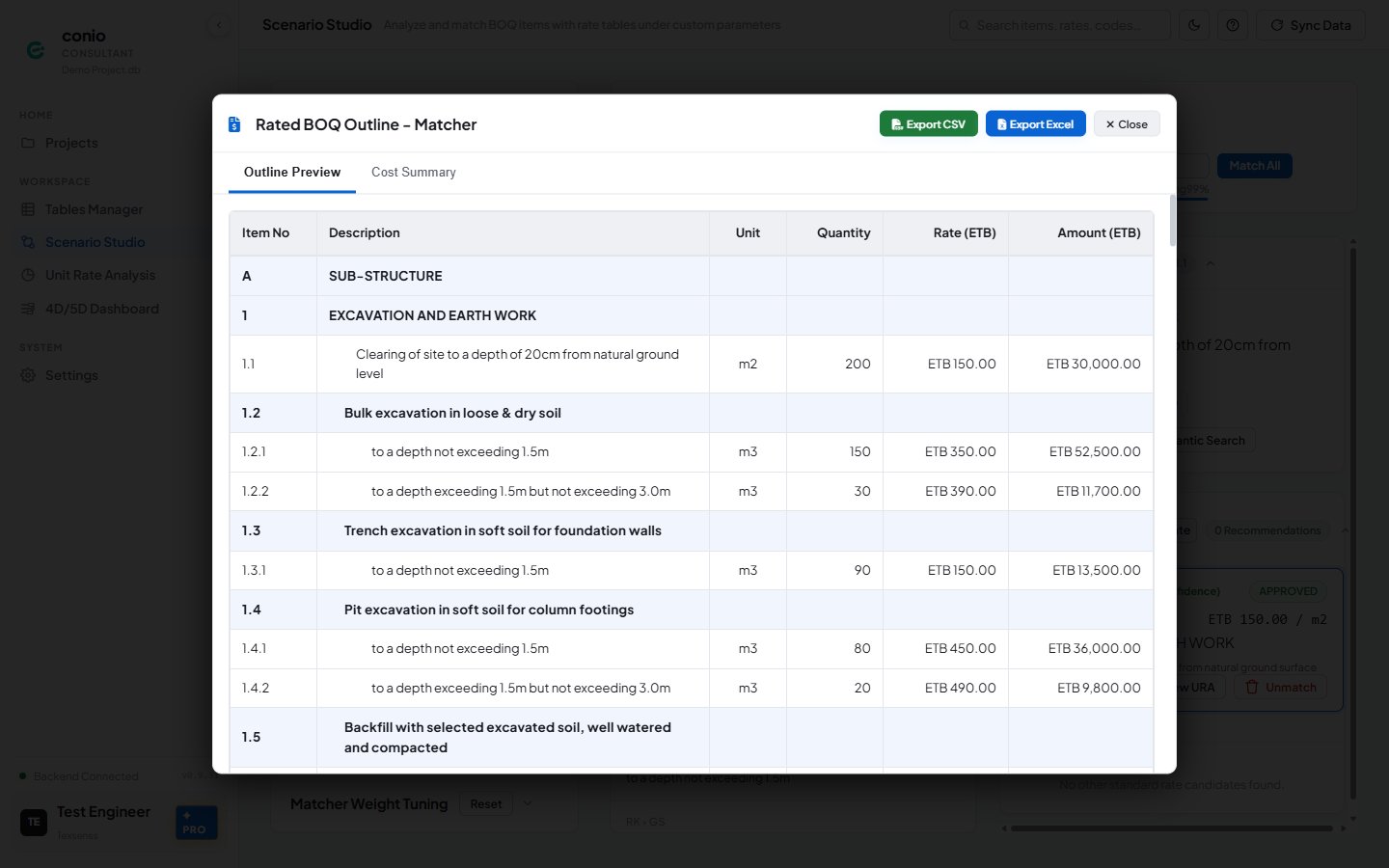Click the background horizontal scrollbar
The height and width of the screenshot is (868, 1389).
1172,828
